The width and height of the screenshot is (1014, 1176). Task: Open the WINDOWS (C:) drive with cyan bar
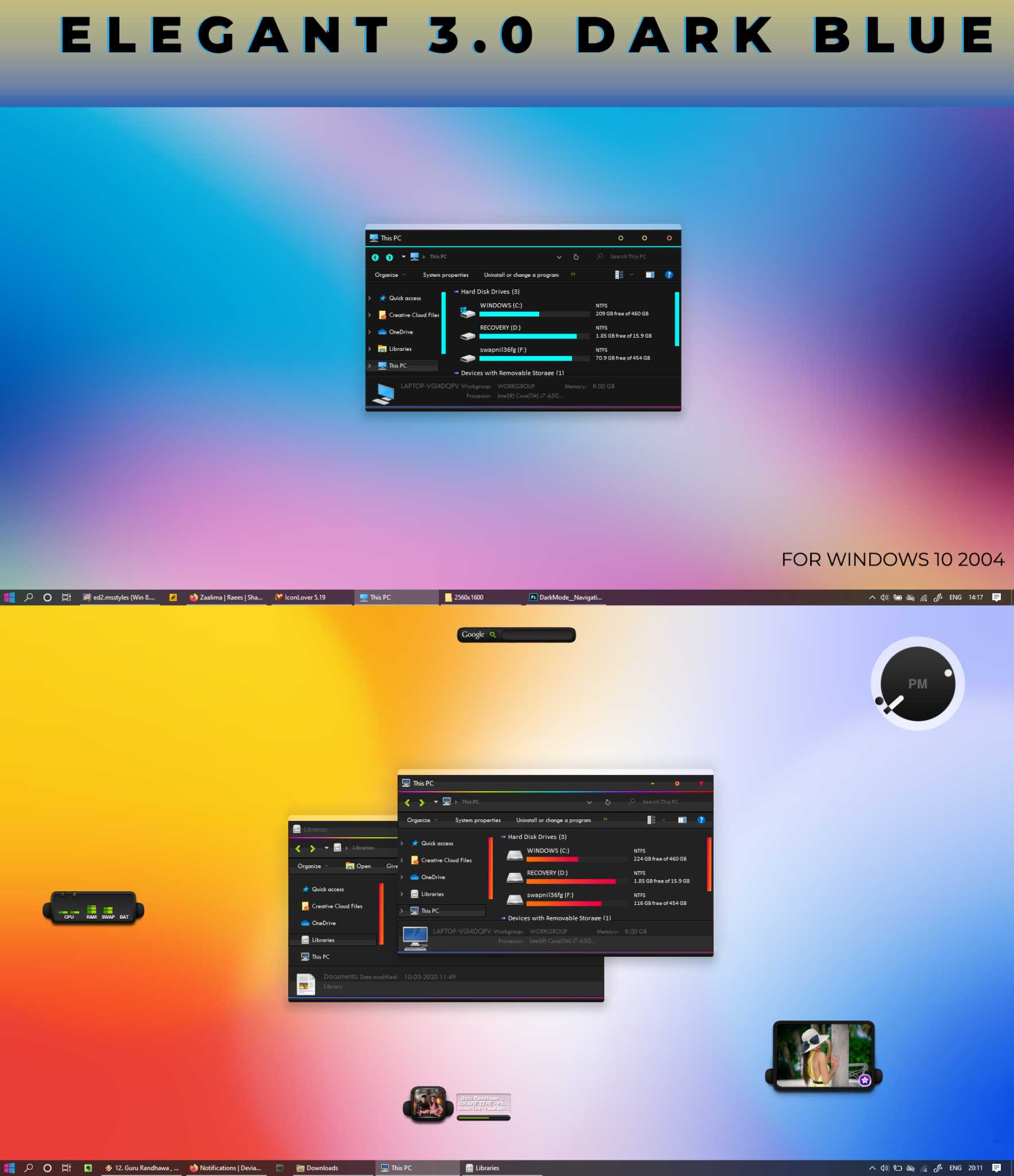tap(501, 305)
